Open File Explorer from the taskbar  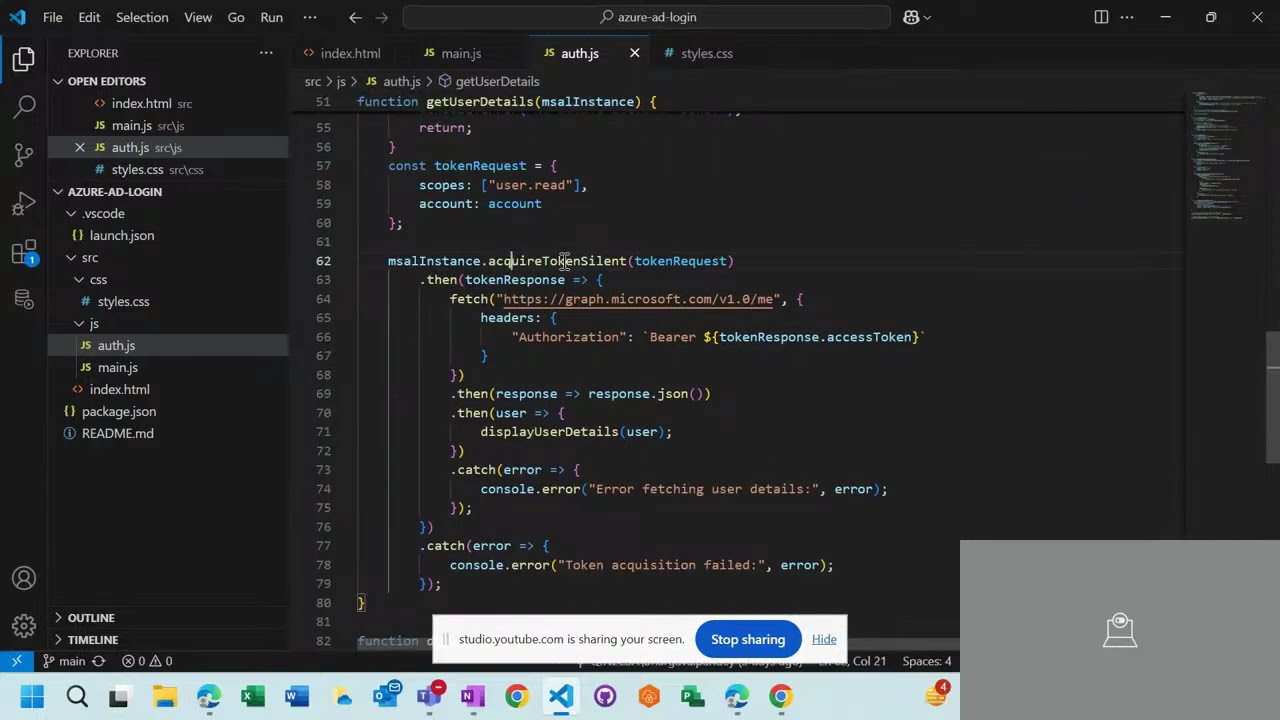165,696
